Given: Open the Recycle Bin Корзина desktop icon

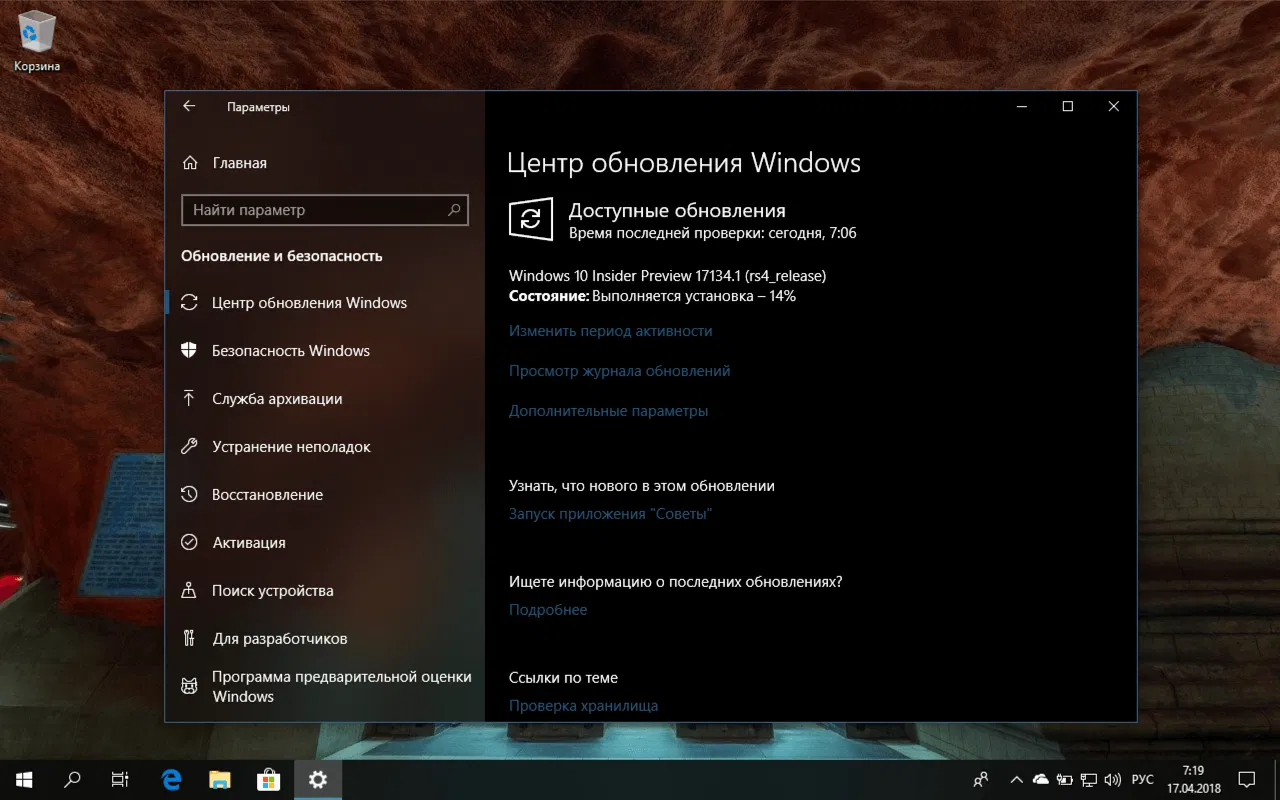Looking at the screenshot, I should [x=37, y=43].
